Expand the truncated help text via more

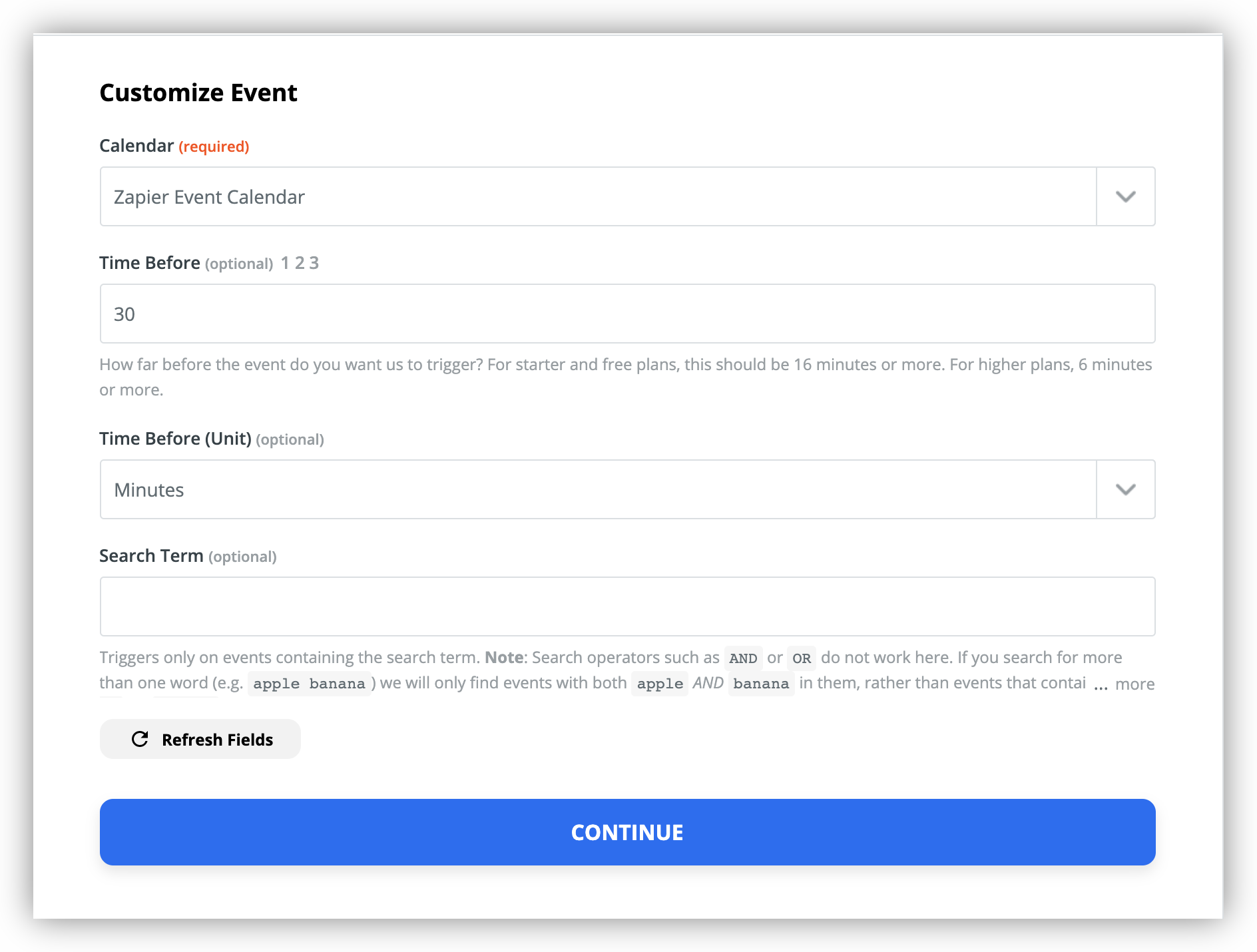(1134, 684)
